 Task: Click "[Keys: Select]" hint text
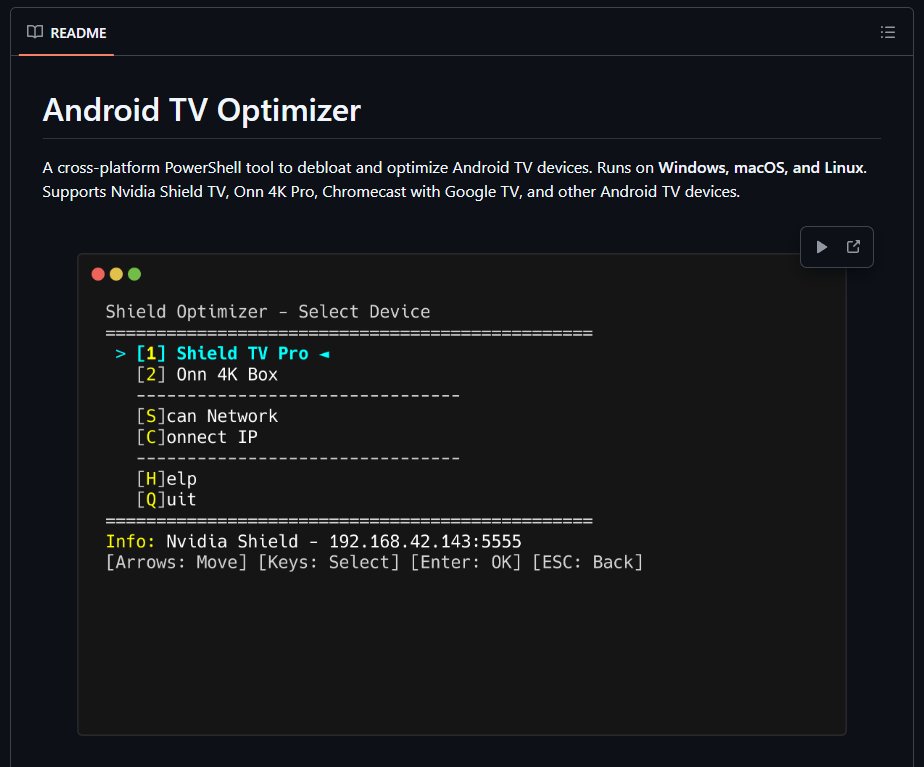[x=329, y=562]
